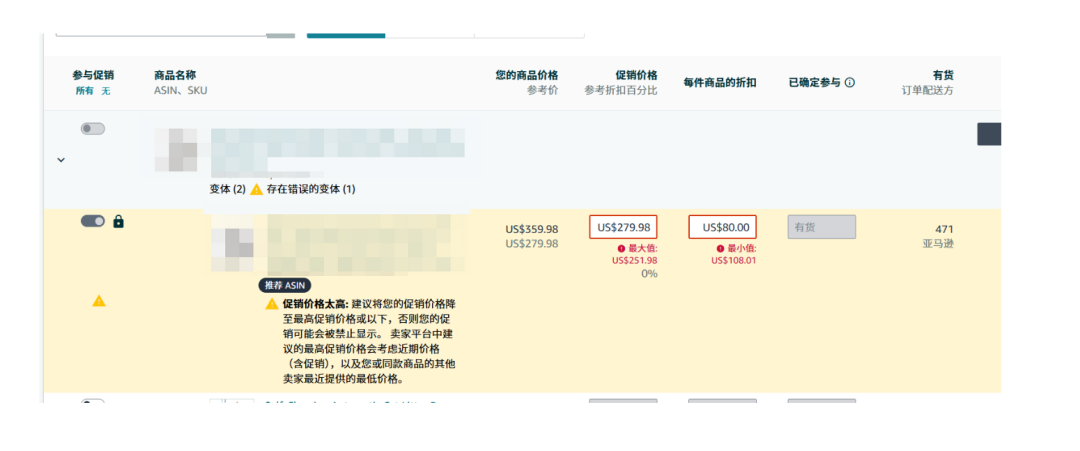The height and width of the screenshot is (451, 1080).
Task: Click the warning icon before 促销价格太高
Action: (272, 303)
